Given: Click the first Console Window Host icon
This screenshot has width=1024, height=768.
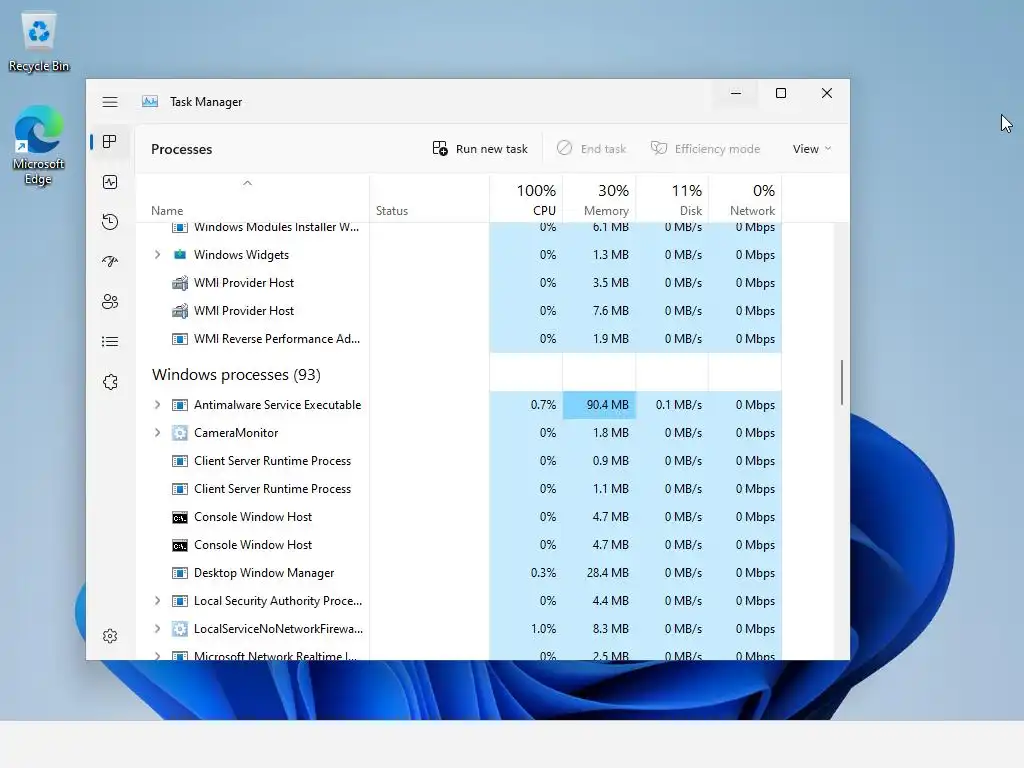Looking at the screenshot, I should pyautogui.click(x=180, y=517).
